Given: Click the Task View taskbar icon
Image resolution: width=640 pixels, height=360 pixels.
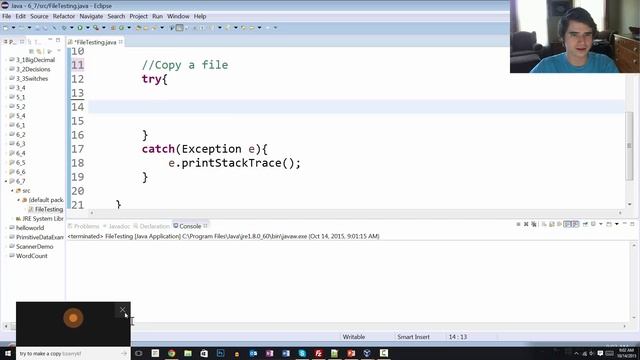Looking at the screenshot, I should pos(139,353).
